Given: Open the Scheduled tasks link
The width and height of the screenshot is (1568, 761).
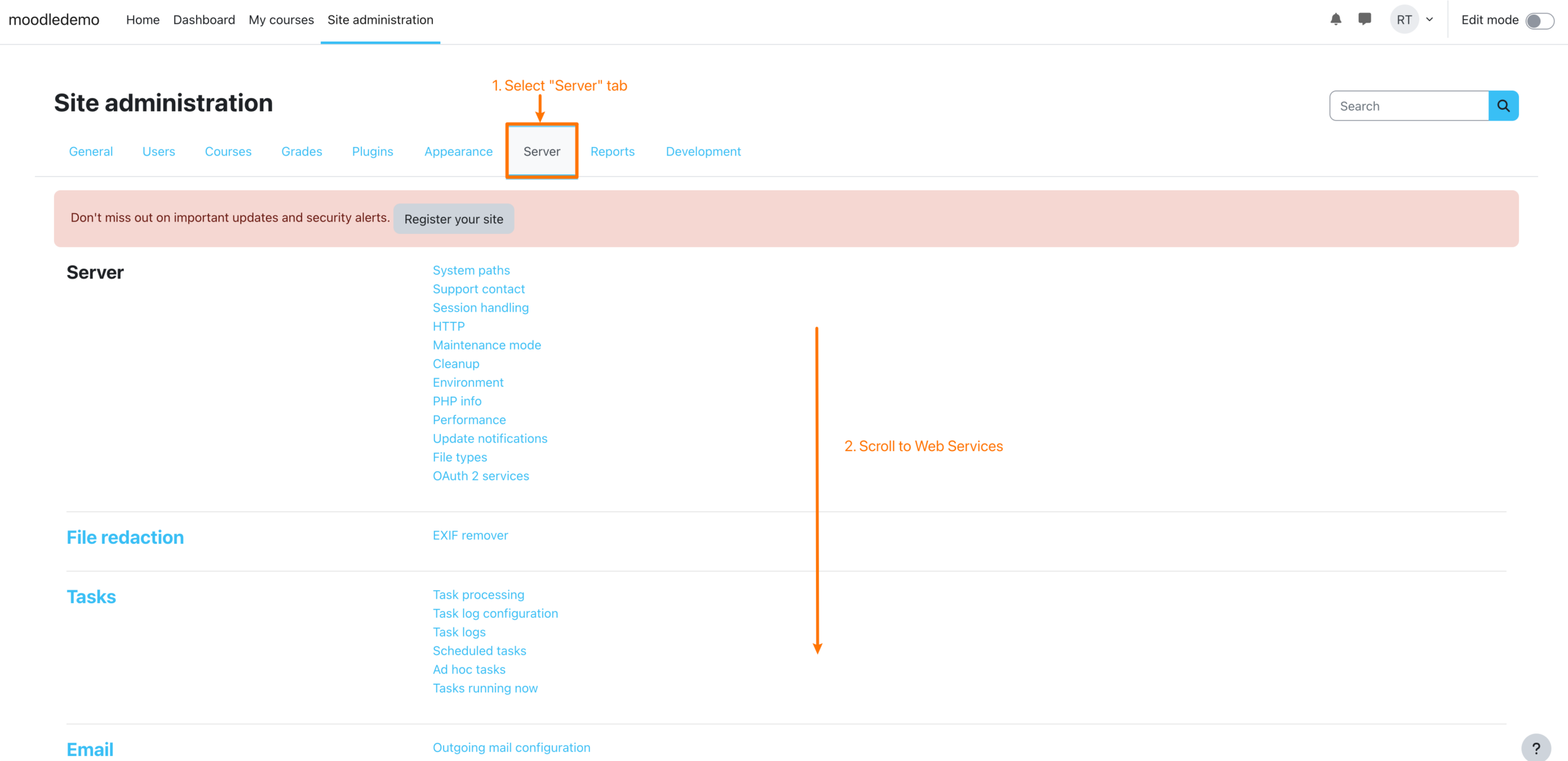Looking at the screenshot, I should click(480, 651).
